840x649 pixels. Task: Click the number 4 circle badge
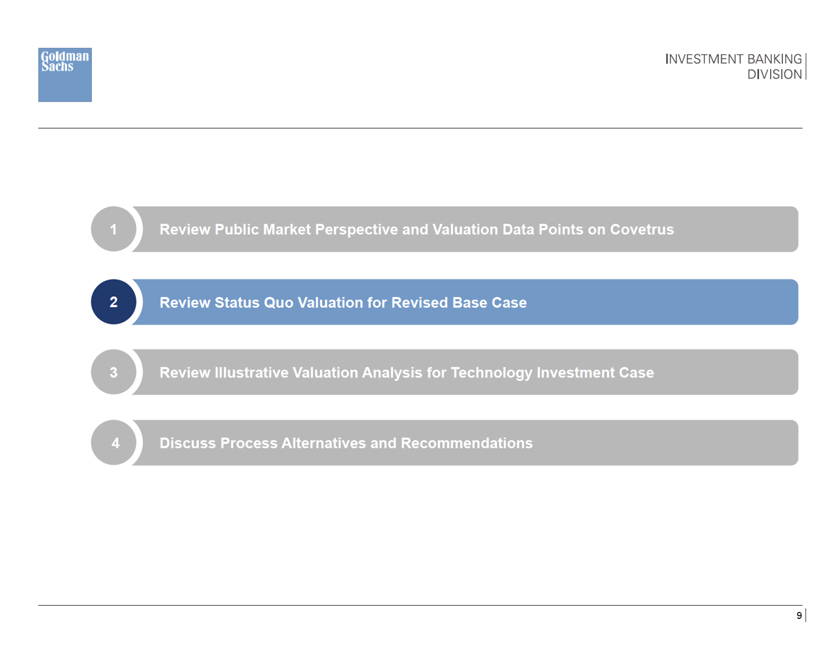click(113, 442)
